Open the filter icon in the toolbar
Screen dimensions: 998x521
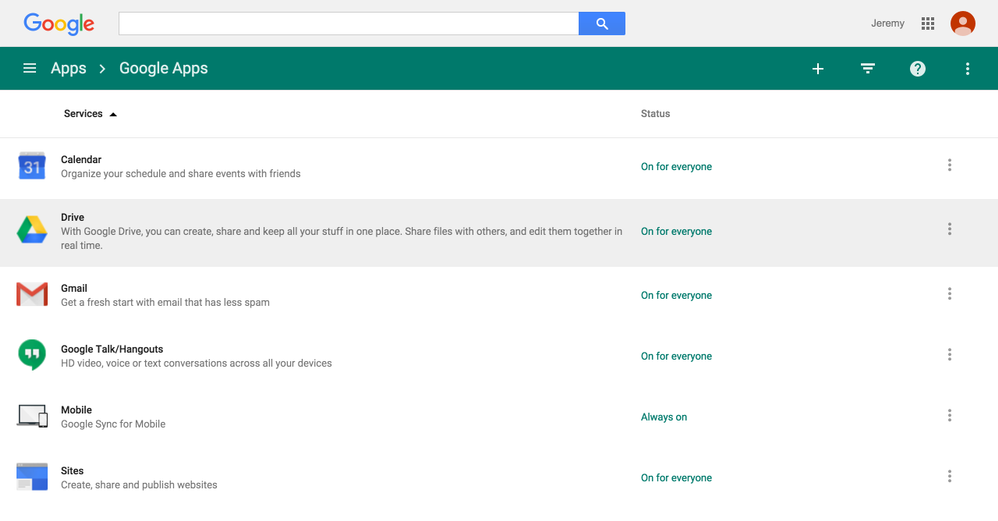click(868, 68)
